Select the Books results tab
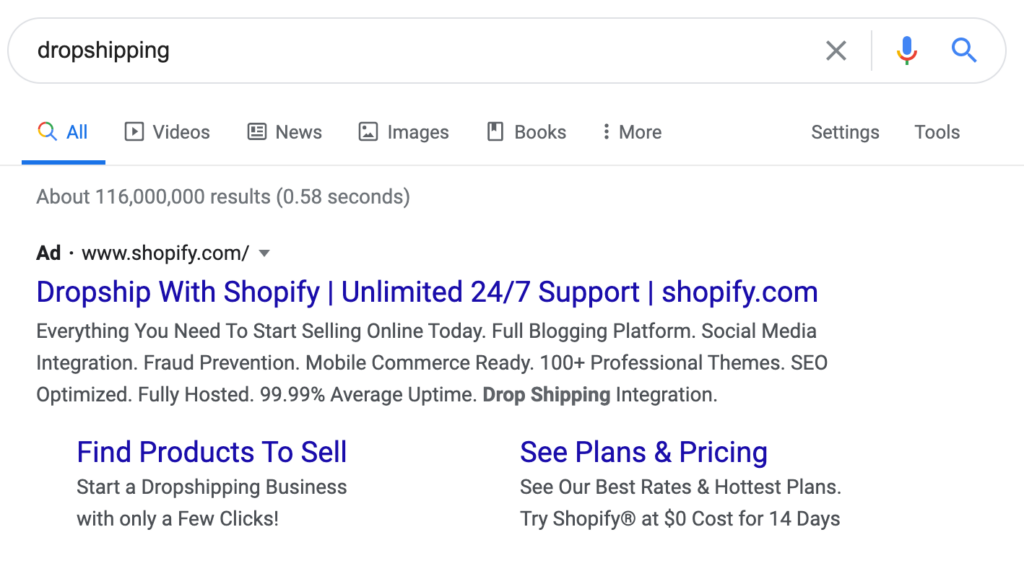The width and height of the screenshot is (1024, 566). [x=527, y=132]
